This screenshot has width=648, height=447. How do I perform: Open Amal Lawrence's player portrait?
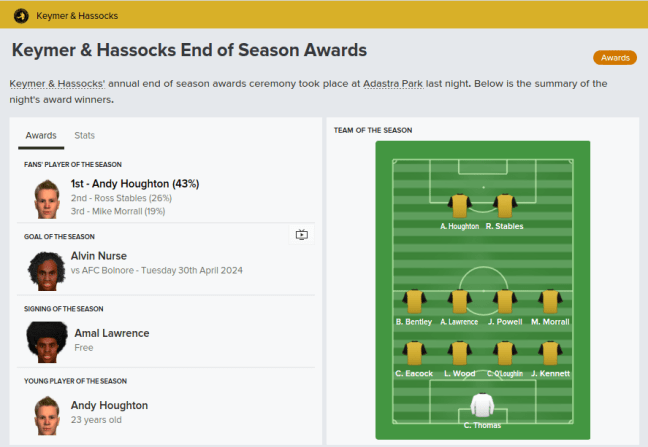(41, 341)
